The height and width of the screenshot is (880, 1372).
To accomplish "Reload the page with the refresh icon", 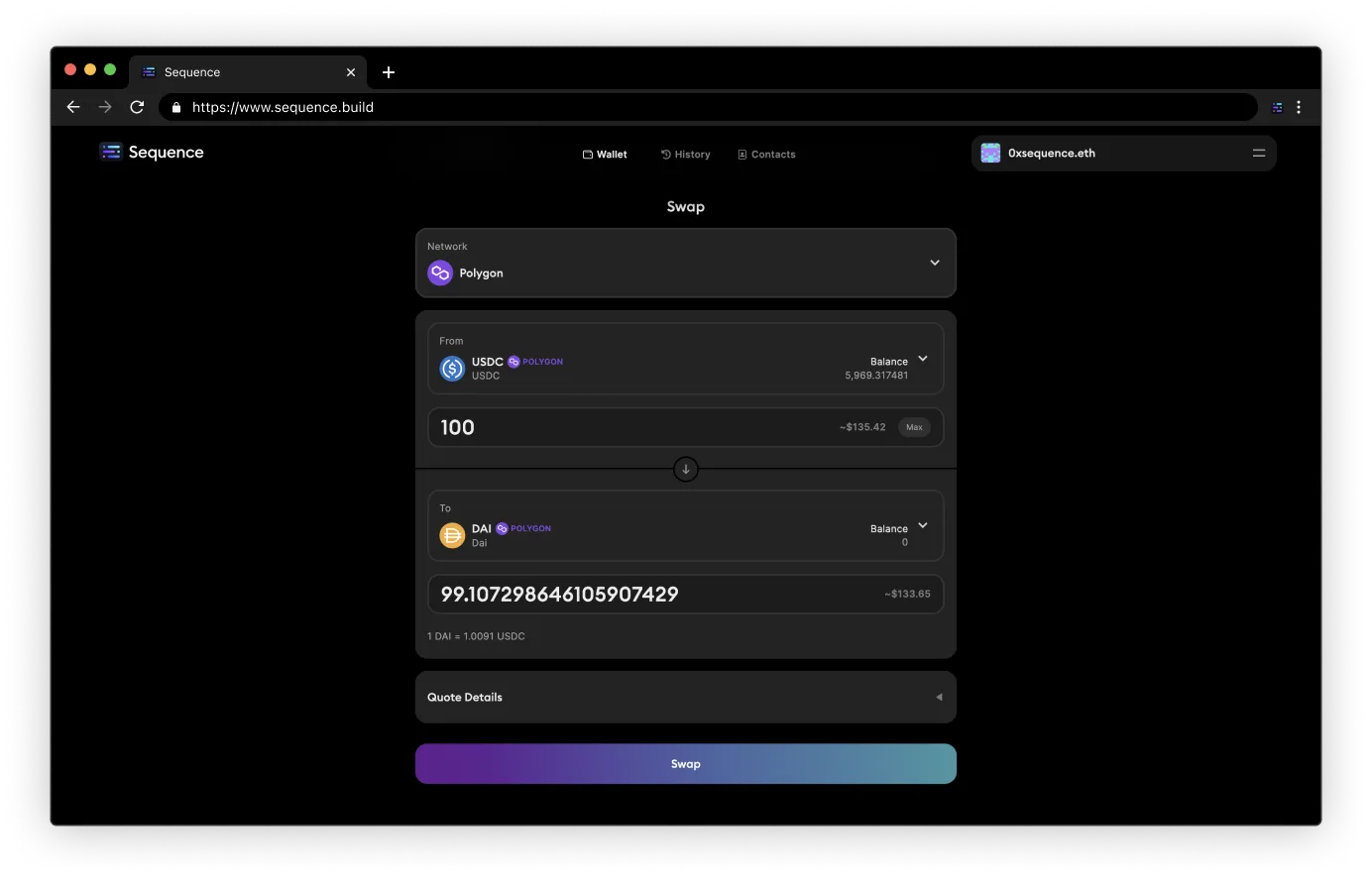I will [137, 107].
